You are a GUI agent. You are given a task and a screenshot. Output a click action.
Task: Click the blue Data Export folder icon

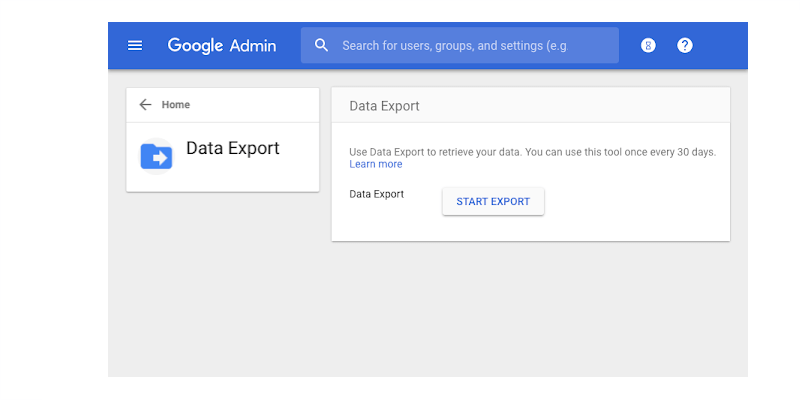(156, 155)
